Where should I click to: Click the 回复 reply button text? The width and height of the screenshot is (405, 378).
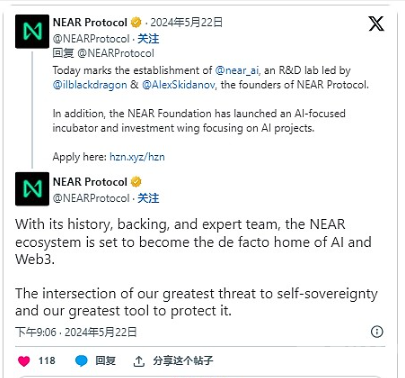[105, 361]
